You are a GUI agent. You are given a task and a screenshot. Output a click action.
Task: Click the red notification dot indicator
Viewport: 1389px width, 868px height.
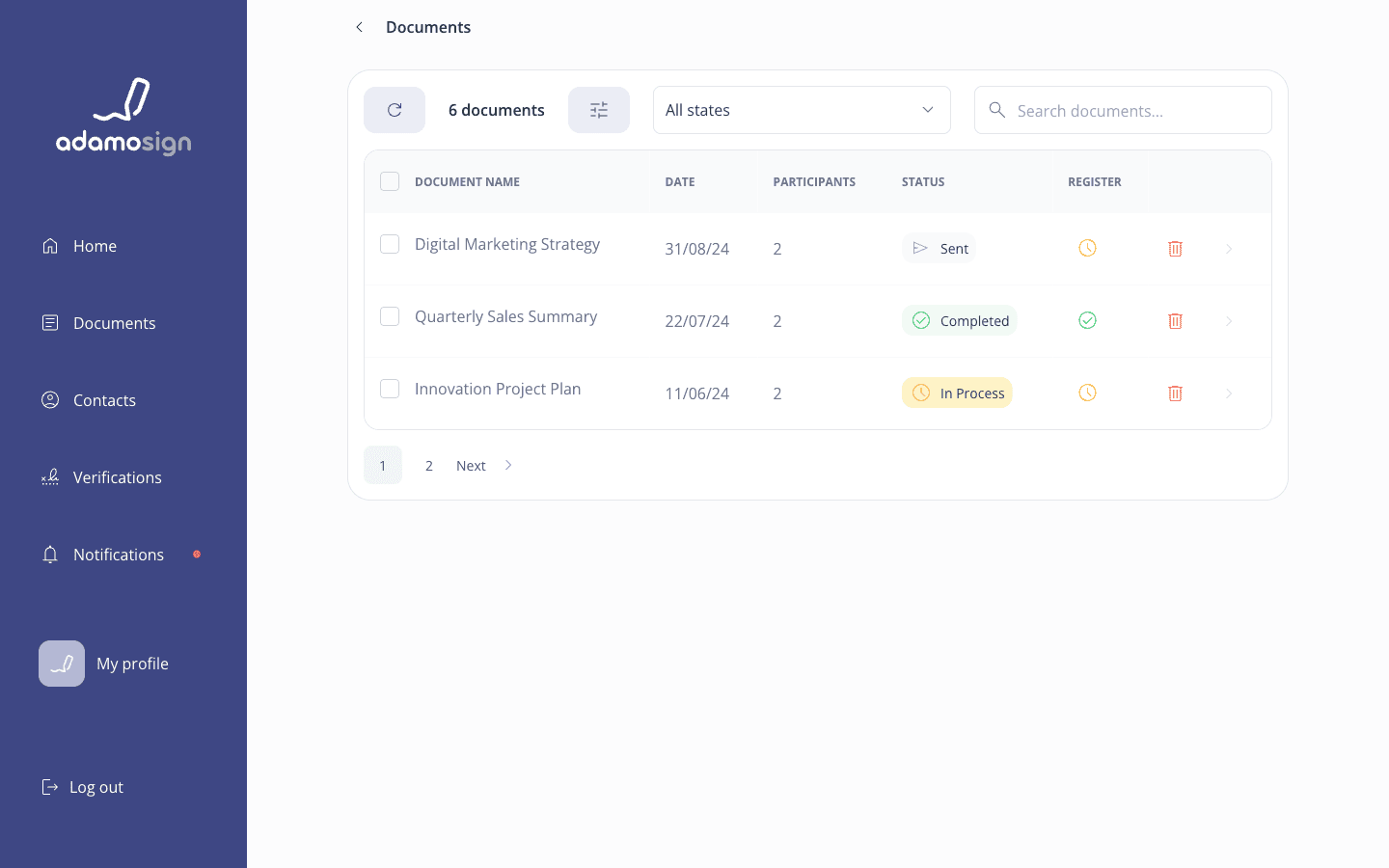click(x=197, y=555)
